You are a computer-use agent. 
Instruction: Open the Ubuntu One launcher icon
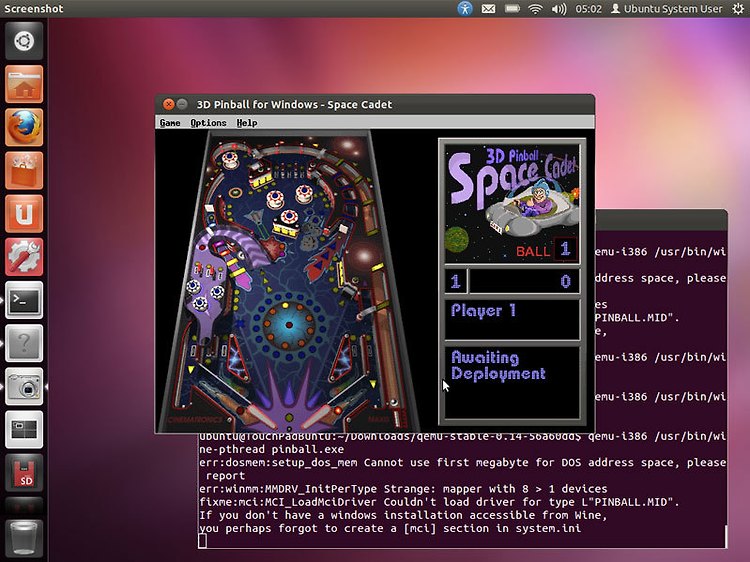24,214
